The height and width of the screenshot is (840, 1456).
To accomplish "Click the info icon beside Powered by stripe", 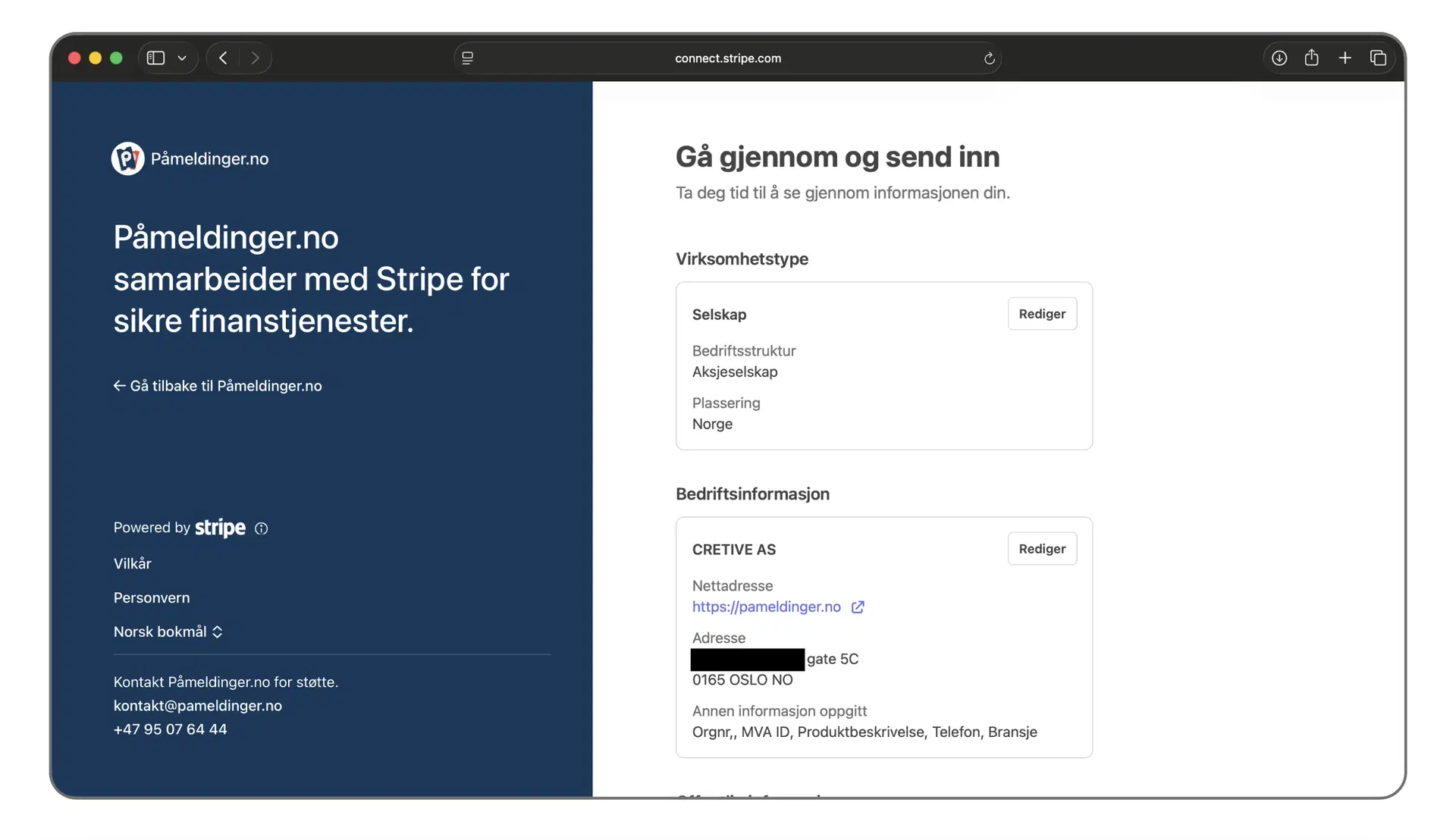I will [262, 528].
